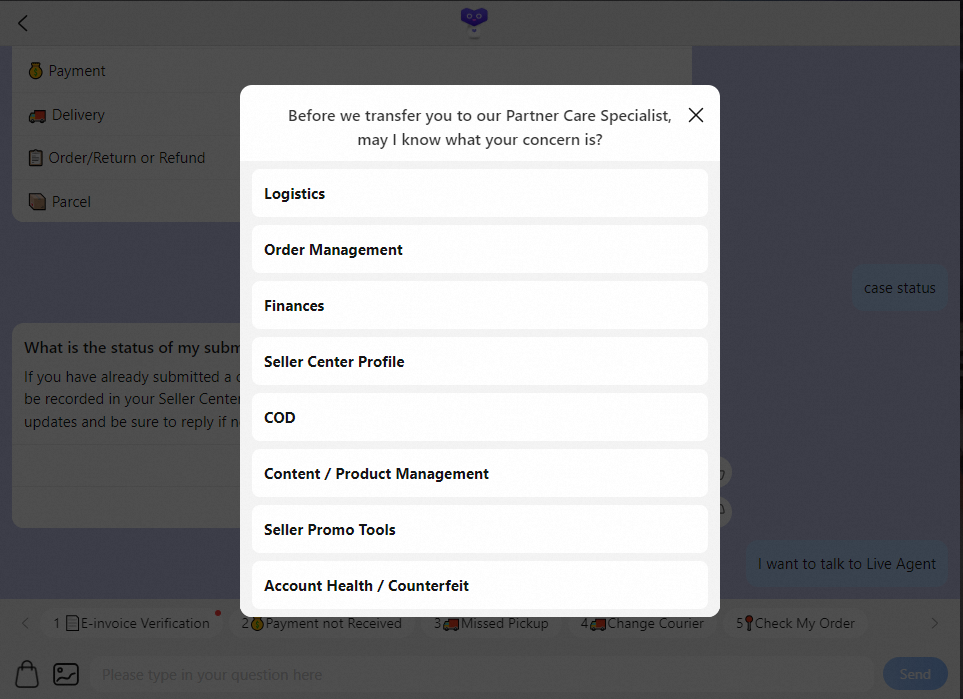Open the shopping bag icon
The height and width of the screenshot is (699, 963).
pyautogui.click(x=27, y=673)
